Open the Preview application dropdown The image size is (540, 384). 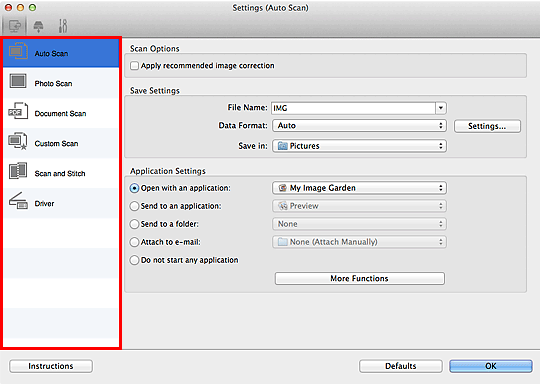(359, 206)
